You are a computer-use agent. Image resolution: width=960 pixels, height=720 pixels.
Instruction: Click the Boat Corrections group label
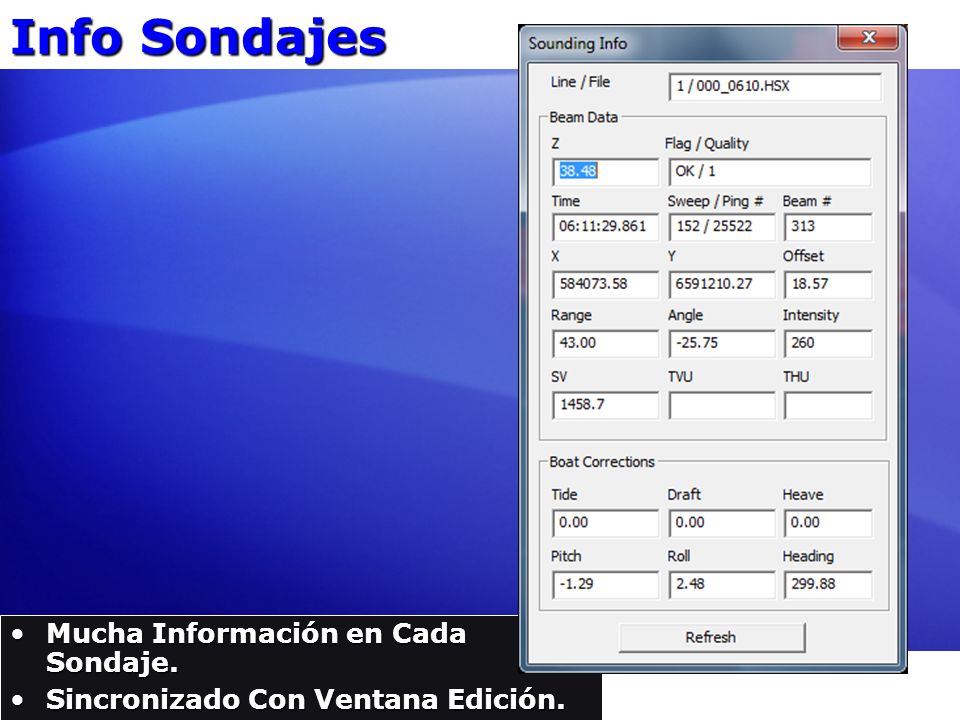pos(602,462)
